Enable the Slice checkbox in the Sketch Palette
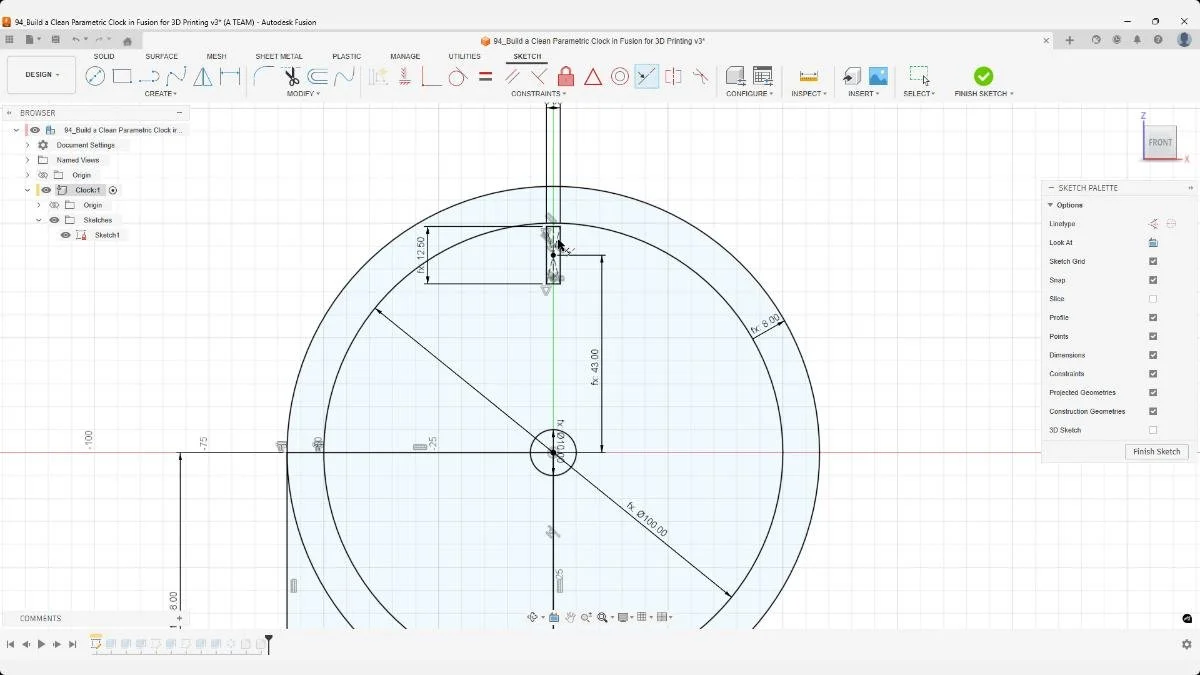Screen dimensions: 1200x675 tap(1153, 298)
